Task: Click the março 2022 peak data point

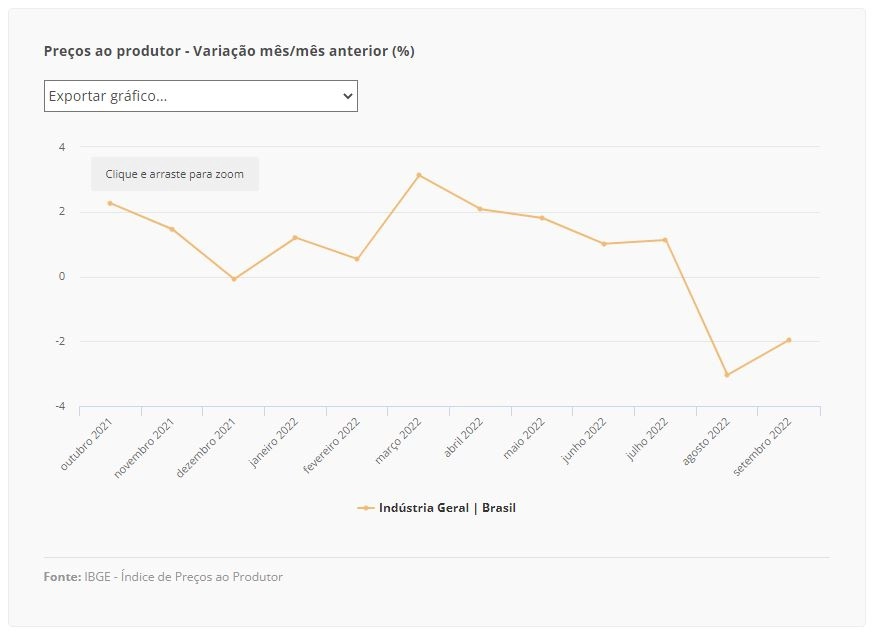Action: [x=419, y=175]
